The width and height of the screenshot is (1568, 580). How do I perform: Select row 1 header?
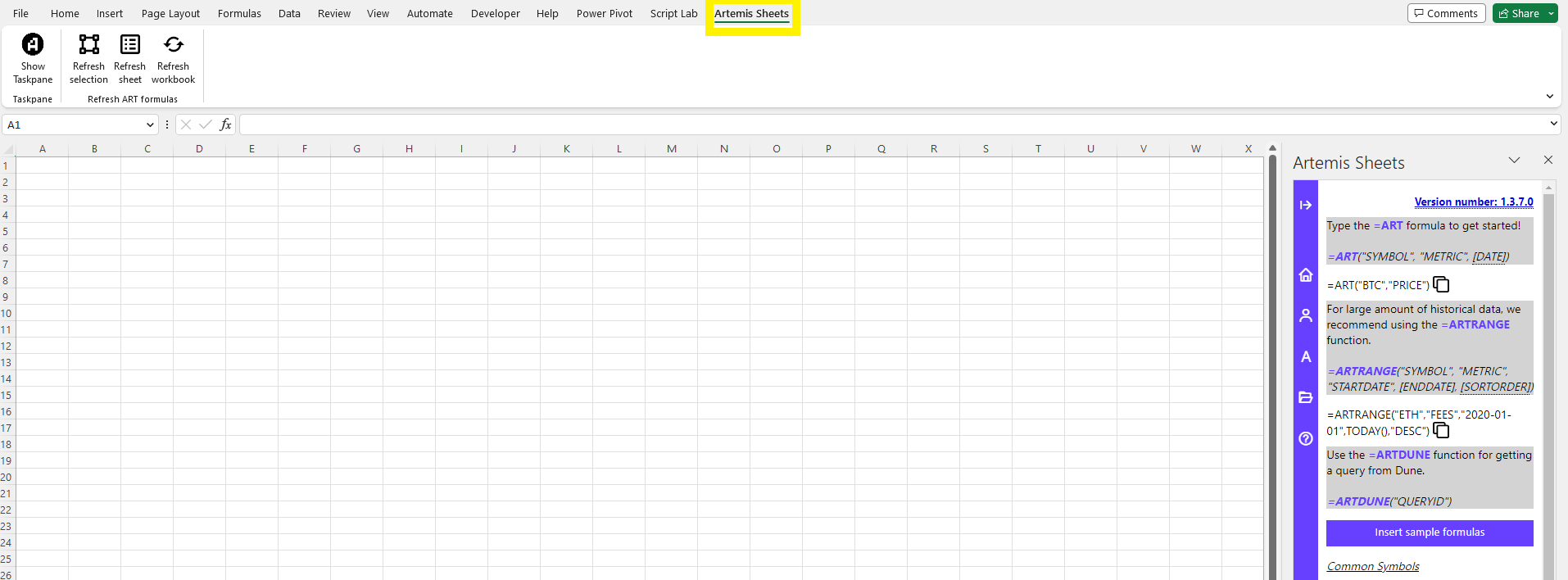click(x=7, y=165)
